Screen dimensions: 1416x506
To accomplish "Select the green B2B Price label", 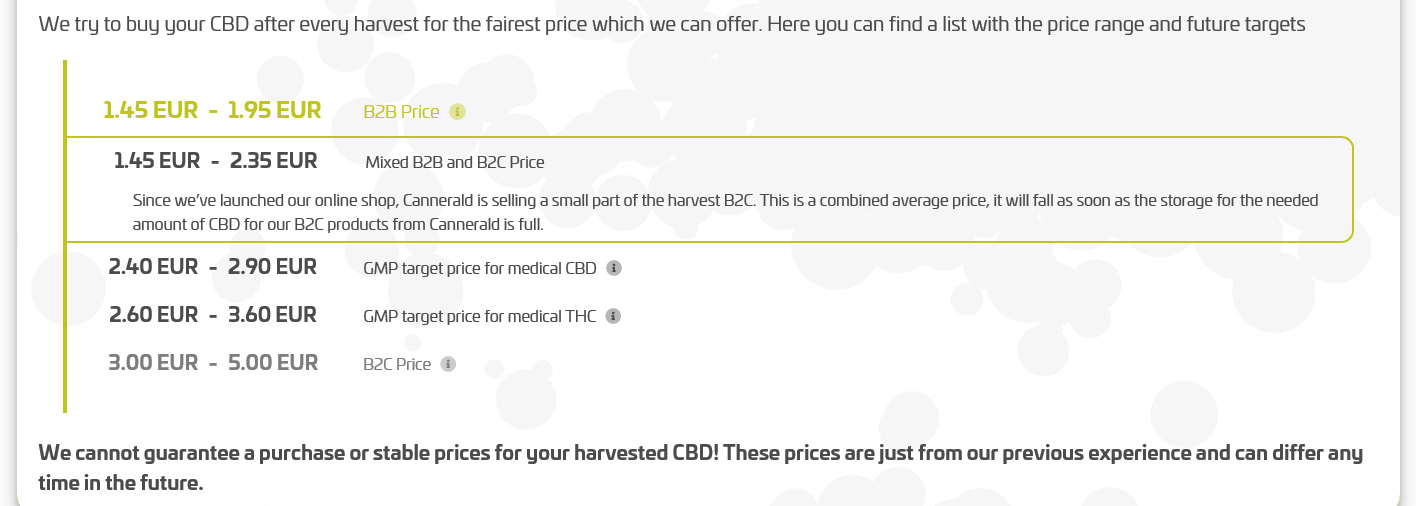I will point(401,112).
